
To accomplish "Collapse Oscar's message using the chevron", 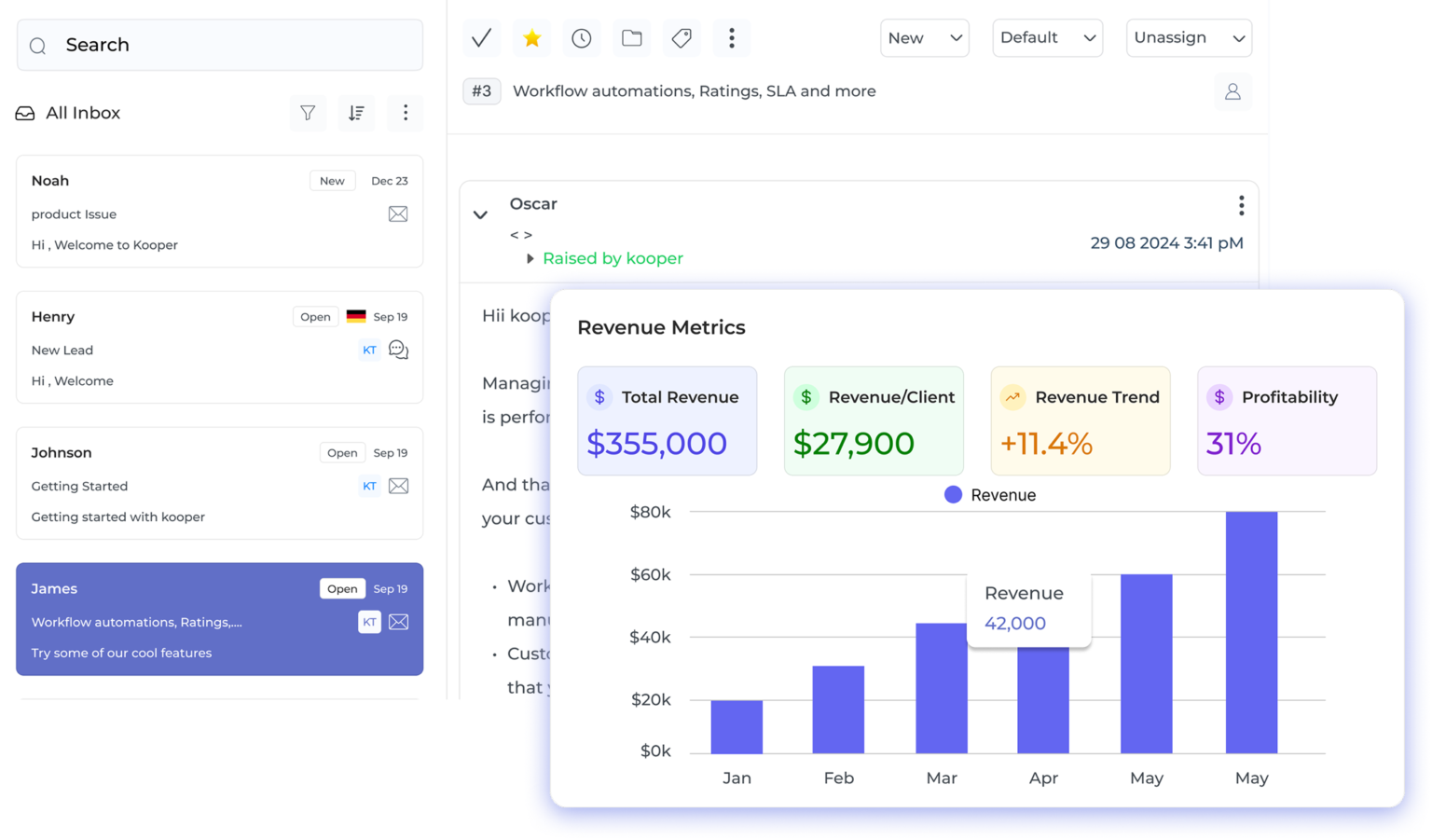I will pos(480,214).
